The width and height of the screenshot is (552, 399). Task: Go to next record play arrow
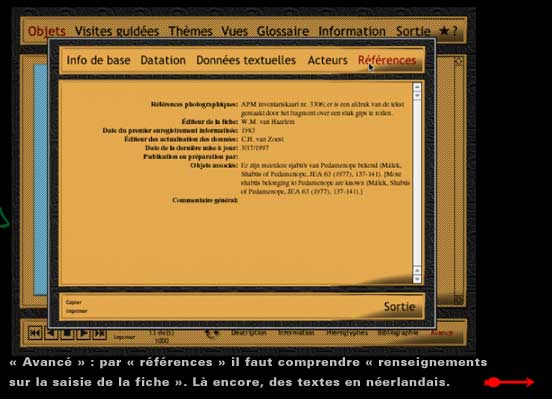click(83, 333)
